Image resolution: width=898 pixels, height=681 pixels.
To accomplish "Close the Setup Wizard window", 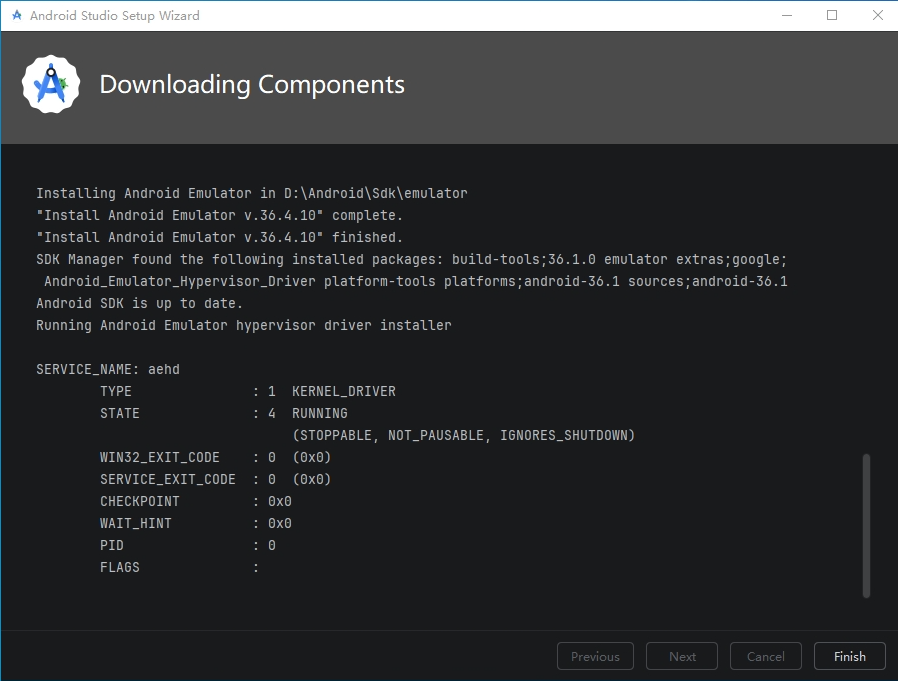I will tap(877, 15).
